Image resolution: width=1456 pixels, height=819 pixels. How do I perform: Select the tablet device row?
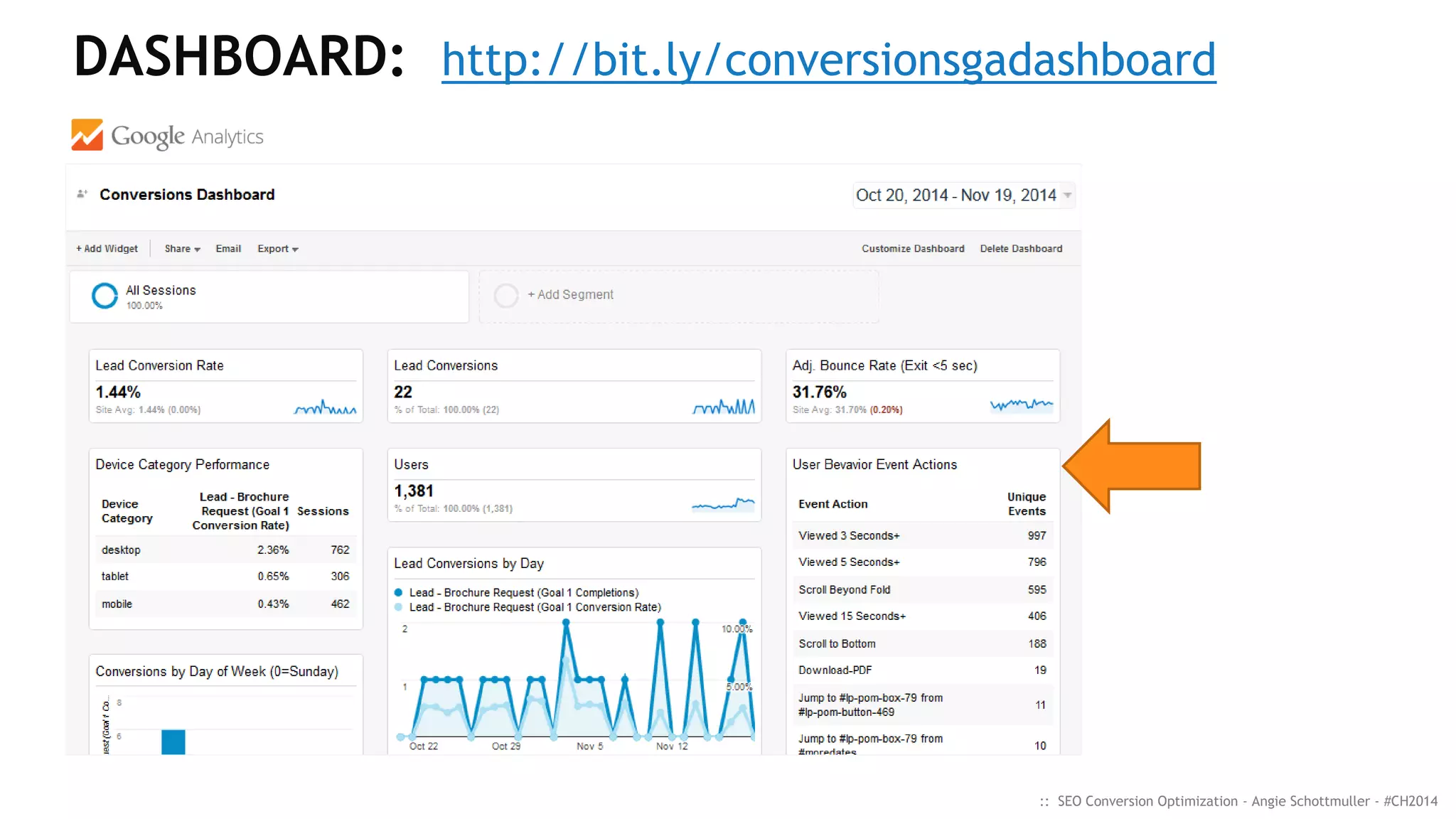[x=225, y=577]
